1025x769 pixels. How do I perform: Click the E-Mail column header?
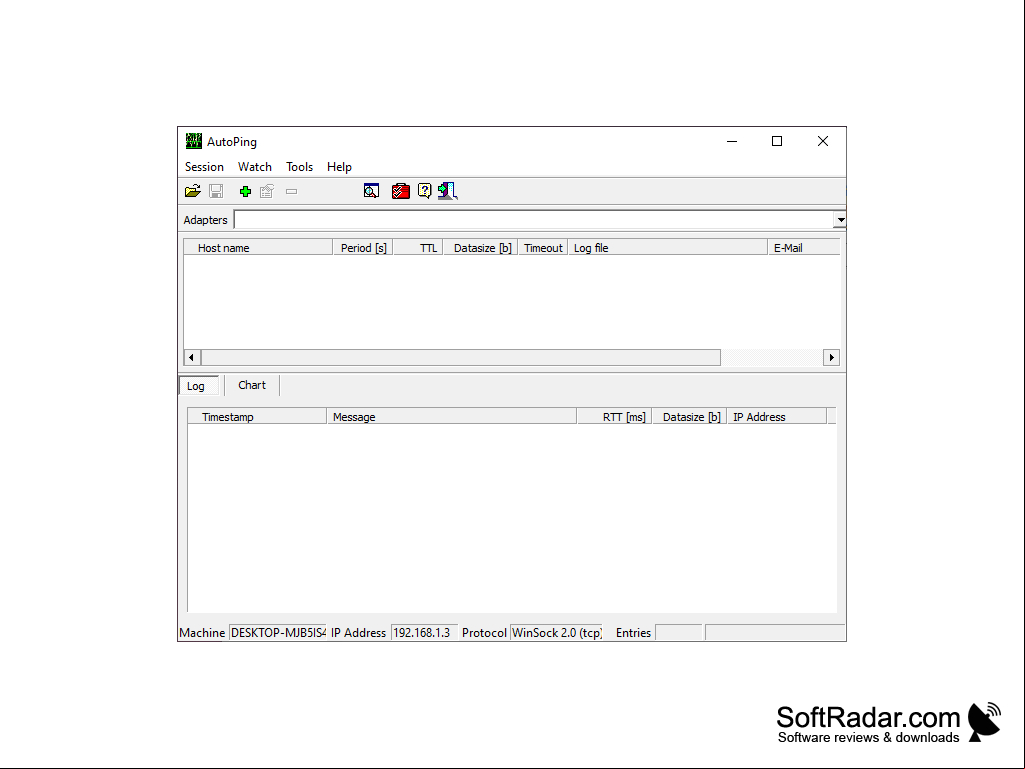pyautogui.click(x=804, y=248)
